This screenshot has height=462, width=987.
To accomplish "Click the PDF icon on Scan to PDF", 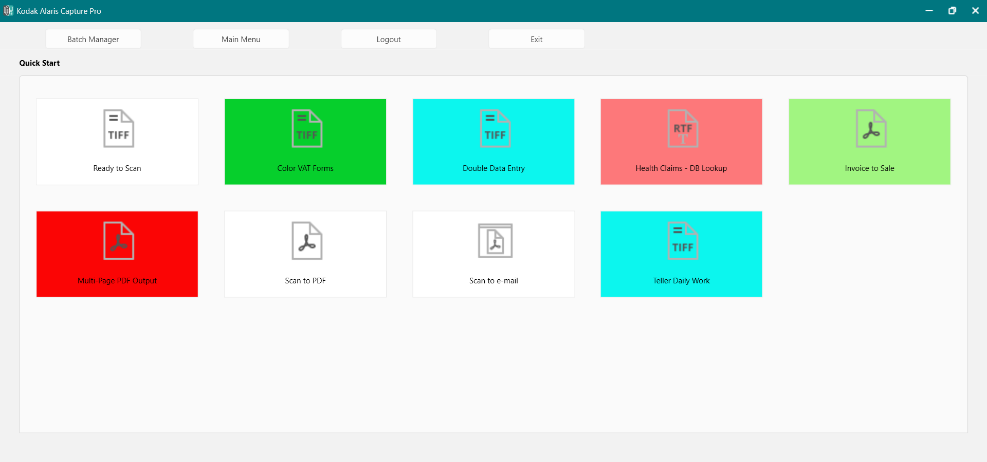I will point(307,240).
